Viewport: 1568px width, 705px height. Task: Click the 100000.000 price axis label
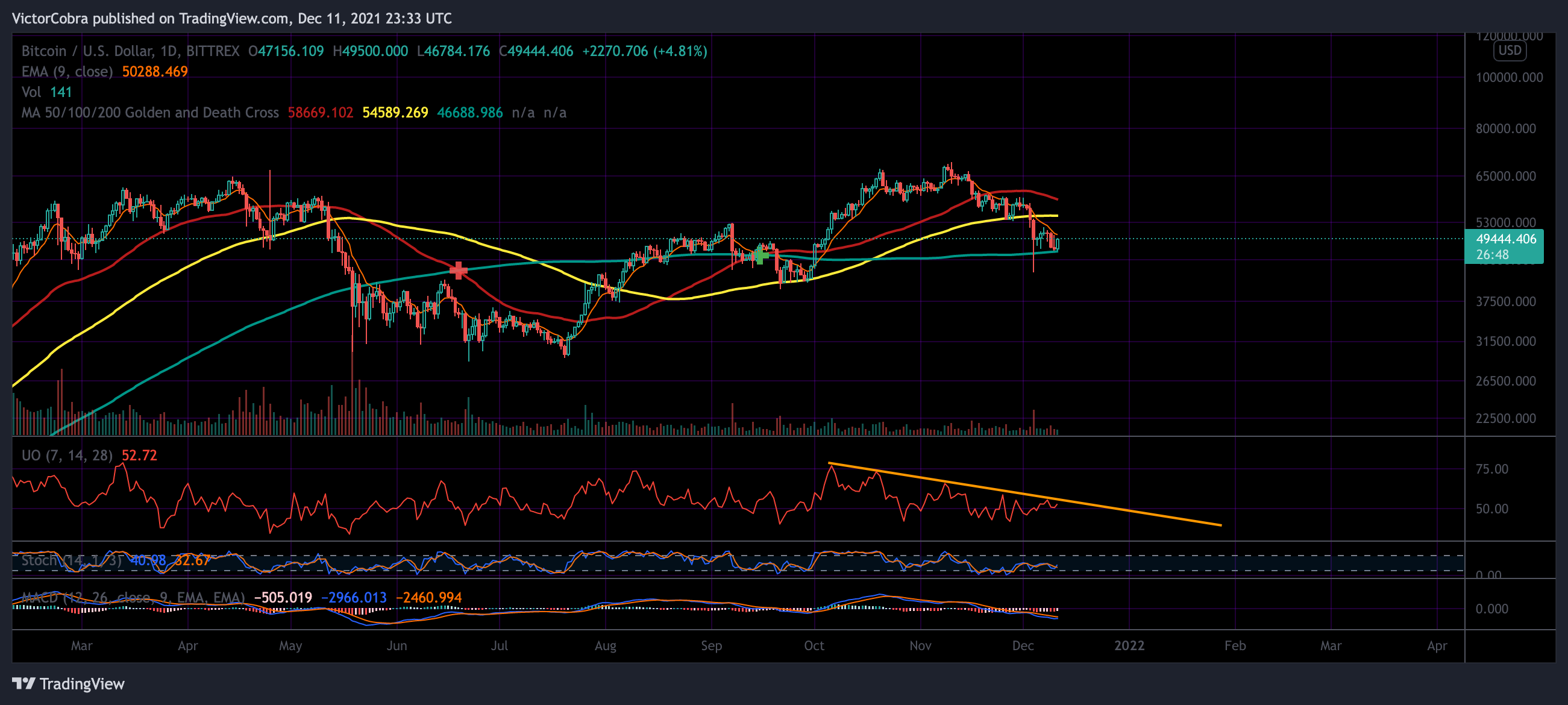pyautogui.click(x=1509, y=77)
